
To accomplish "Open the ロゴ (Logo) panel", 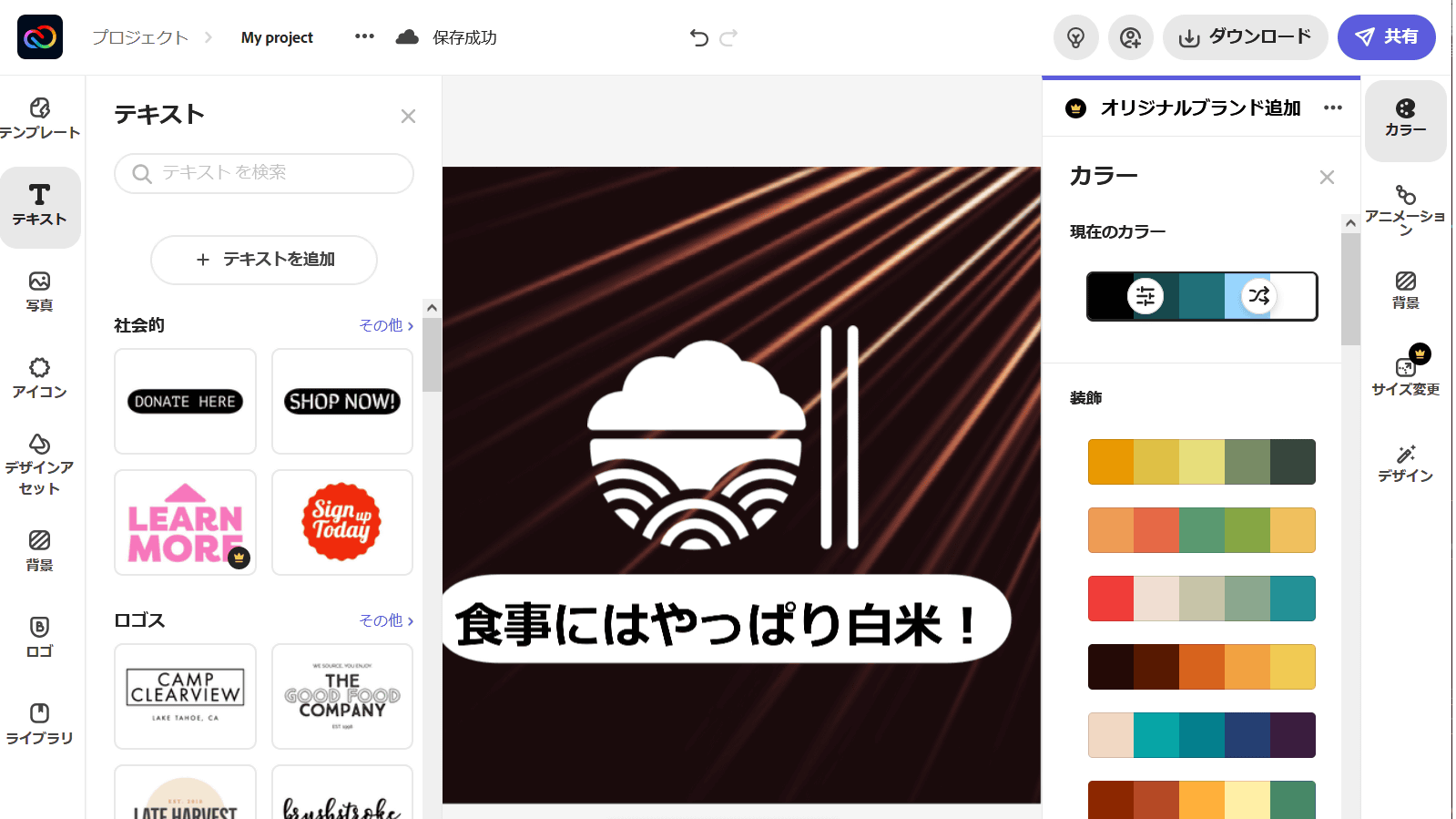I will (x=40, y=638).
